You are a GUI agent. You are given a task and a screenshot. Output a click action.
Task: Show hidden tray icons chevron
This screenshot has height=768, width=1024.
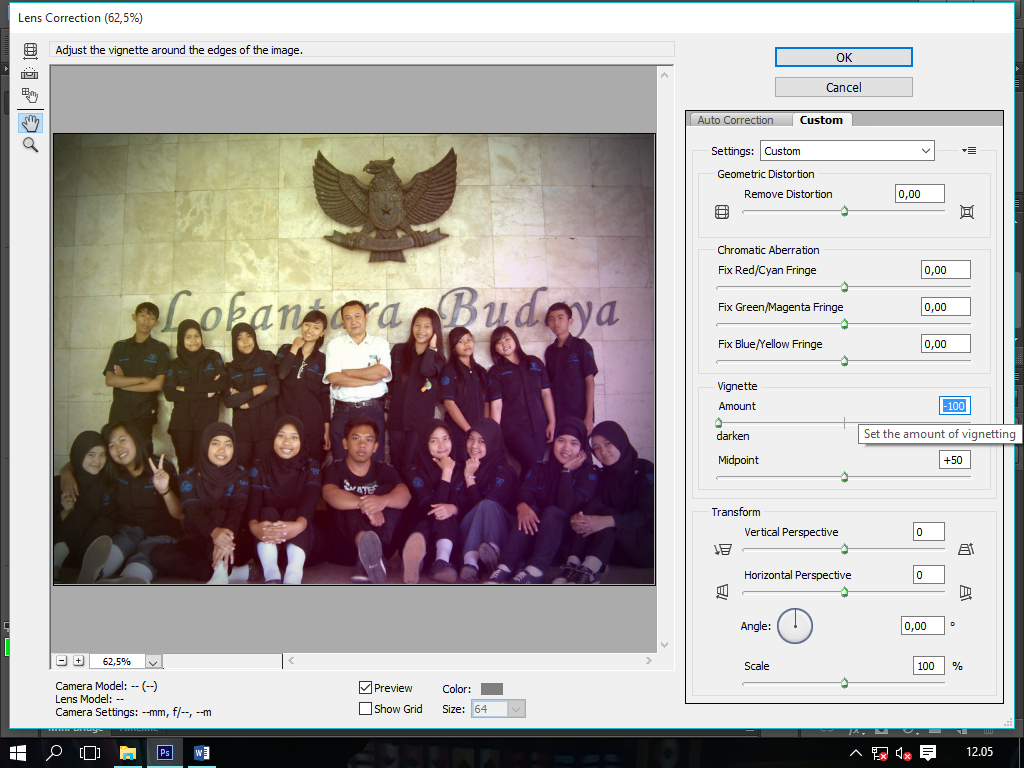point(856,753)
